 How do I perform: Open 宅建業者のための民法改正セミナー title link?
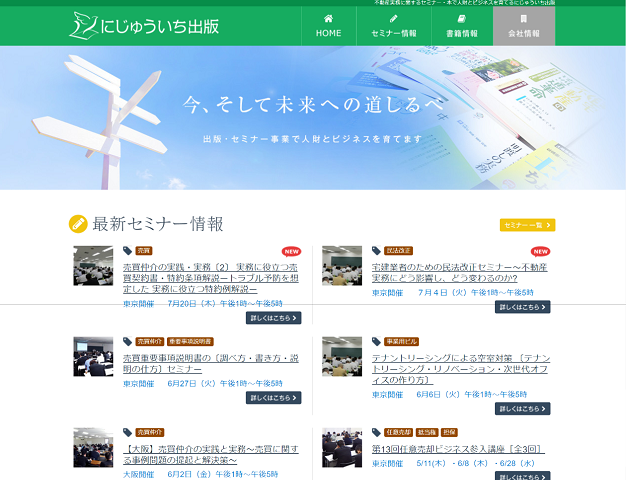click(460, 272)
